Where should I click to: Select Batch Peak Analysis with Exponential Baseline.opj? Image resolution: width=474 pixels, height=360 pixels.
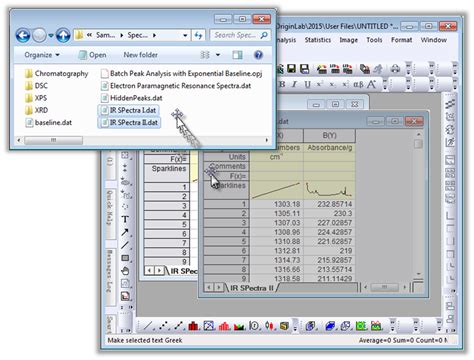(181, 73)
